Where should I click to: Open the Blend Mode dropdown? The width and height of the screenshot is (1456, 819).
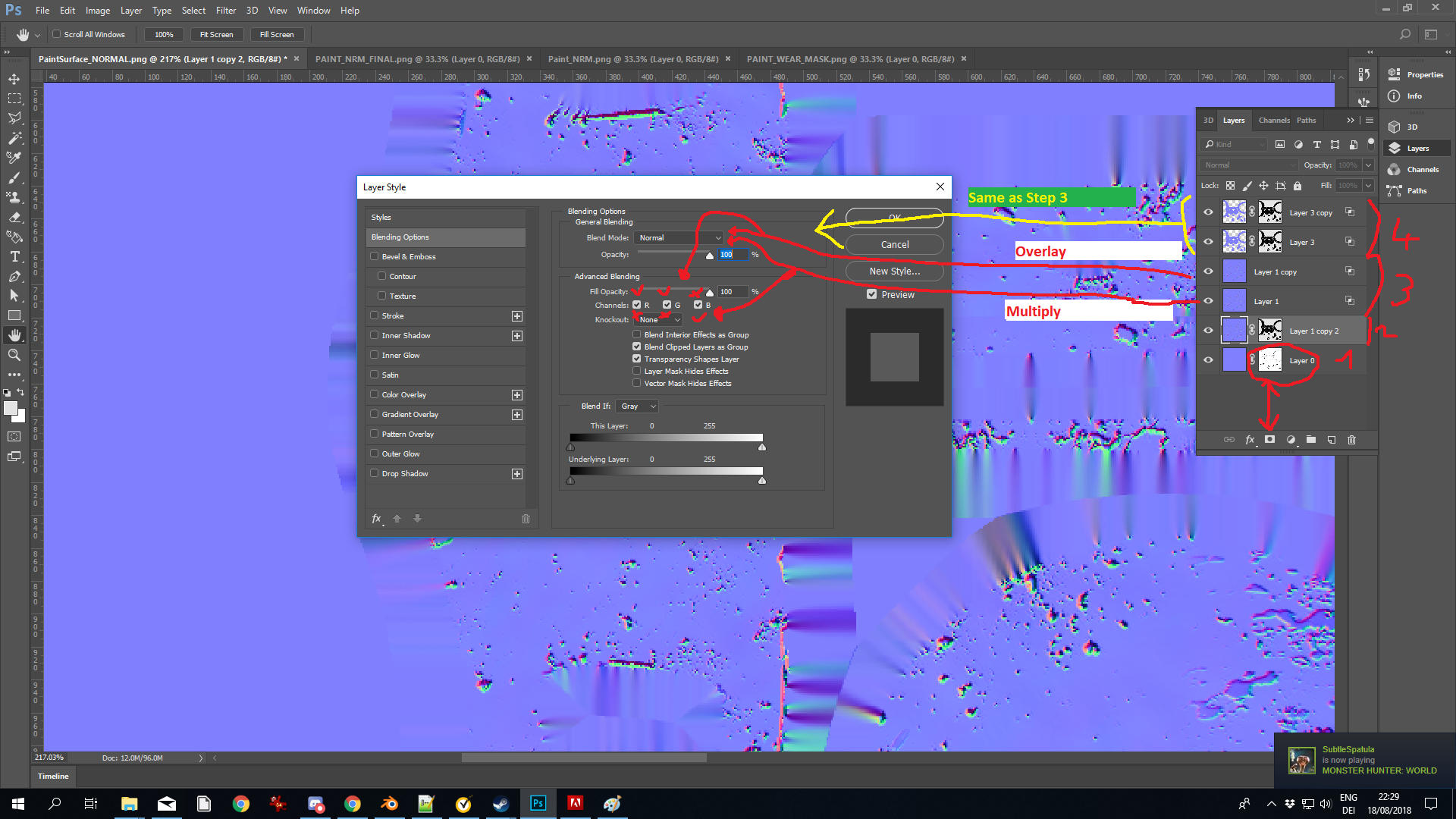679,238
